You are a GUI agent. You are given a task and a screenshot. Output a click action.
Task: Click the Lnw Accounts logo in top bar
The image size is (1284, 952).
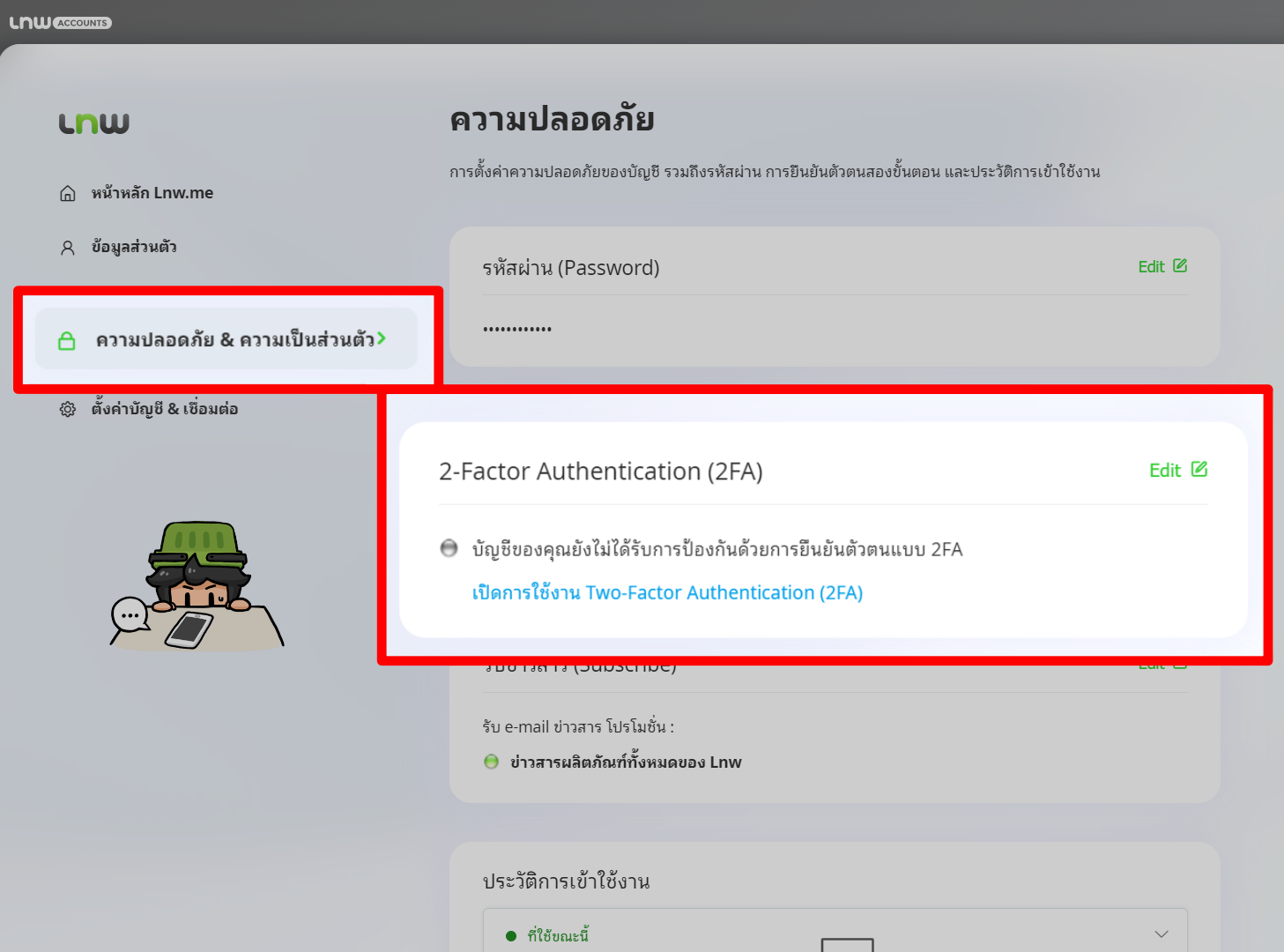tap(60, 22)
